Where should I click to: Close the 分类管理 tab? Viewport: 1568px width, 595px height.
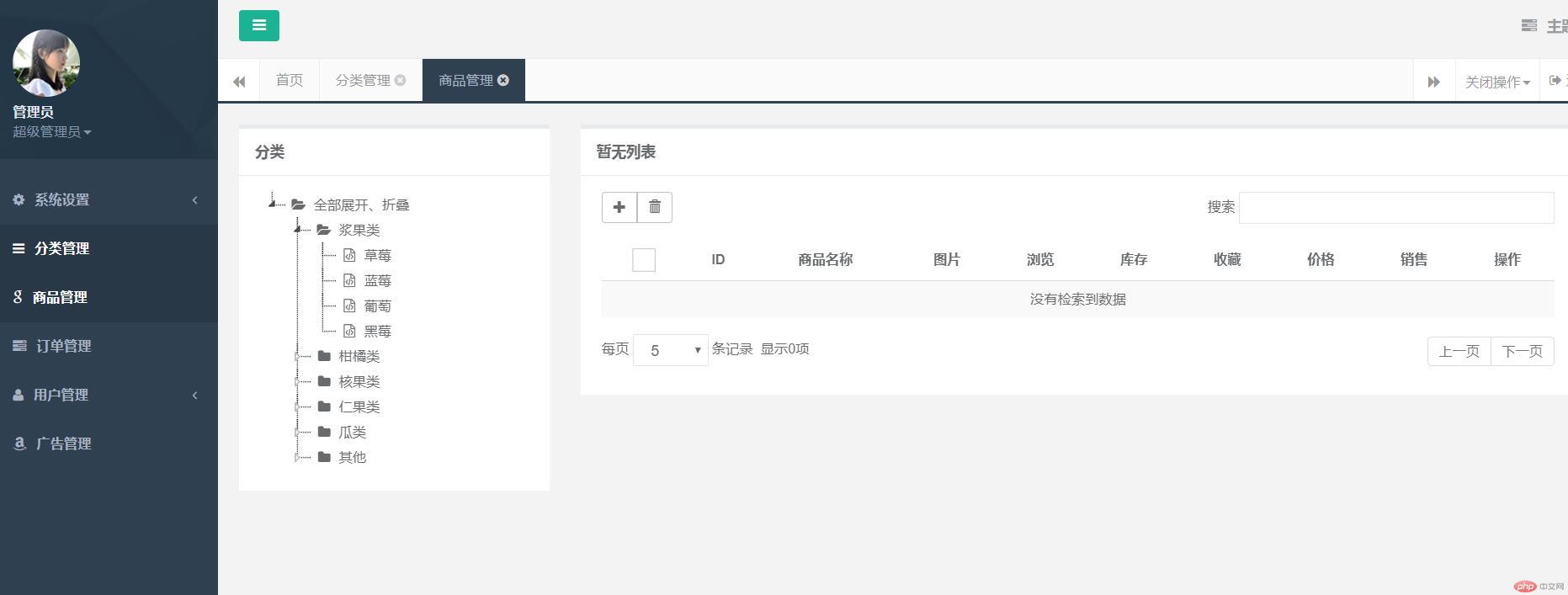tap(401, 80)
